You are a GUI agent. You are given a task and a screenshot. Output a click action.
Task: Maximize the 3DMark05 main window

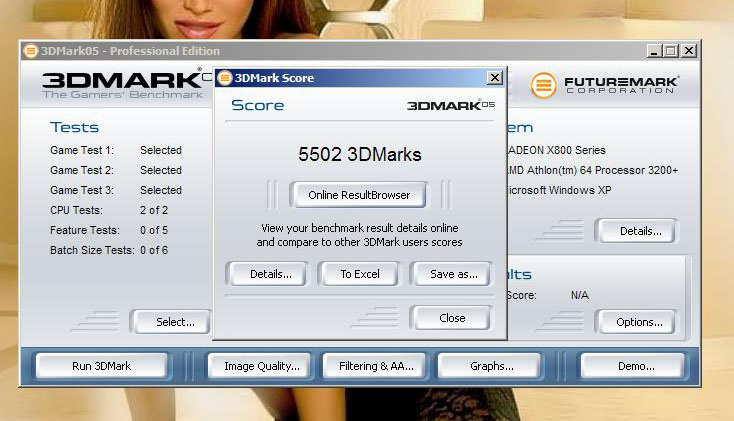671,51
